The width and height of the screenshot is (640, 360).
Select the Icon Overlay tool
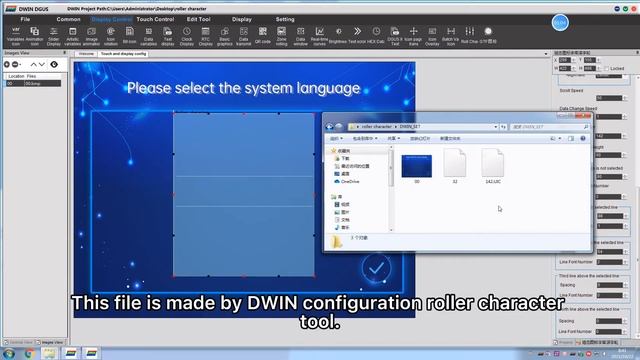432,36
